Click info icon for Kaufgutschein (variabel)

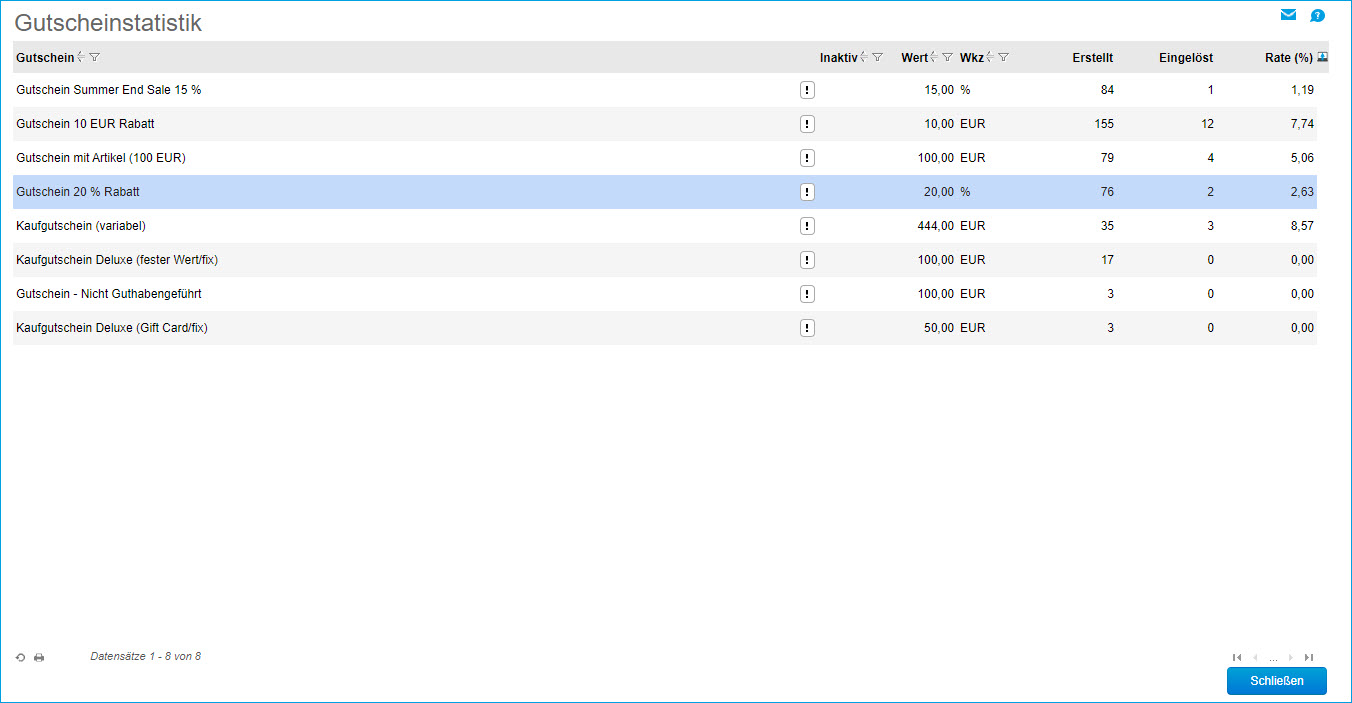807,226
